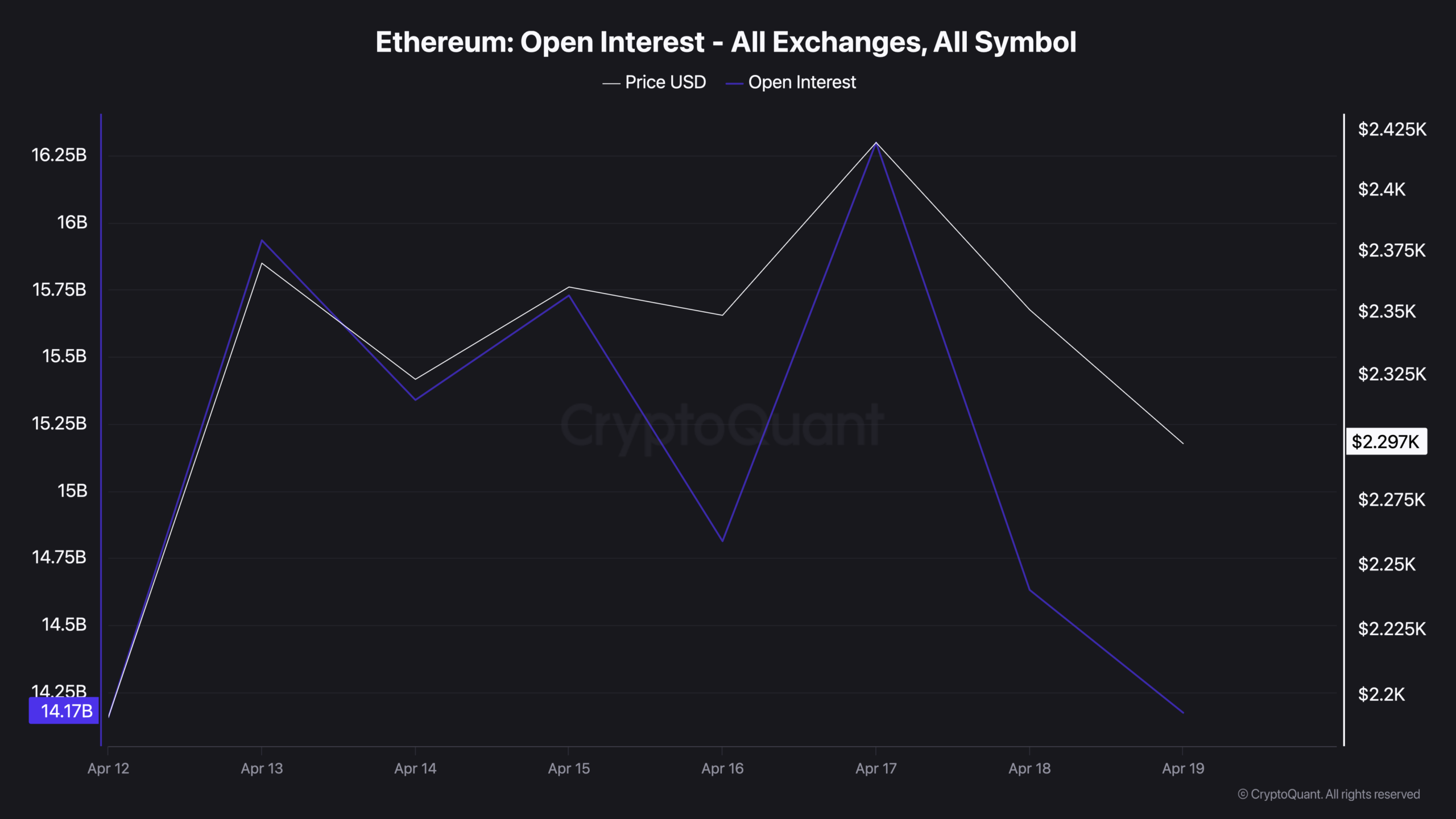Viewport: 1456px width, 819px height.
Task: Select the Apr 19 date label
Action: tap(1183, 768)
